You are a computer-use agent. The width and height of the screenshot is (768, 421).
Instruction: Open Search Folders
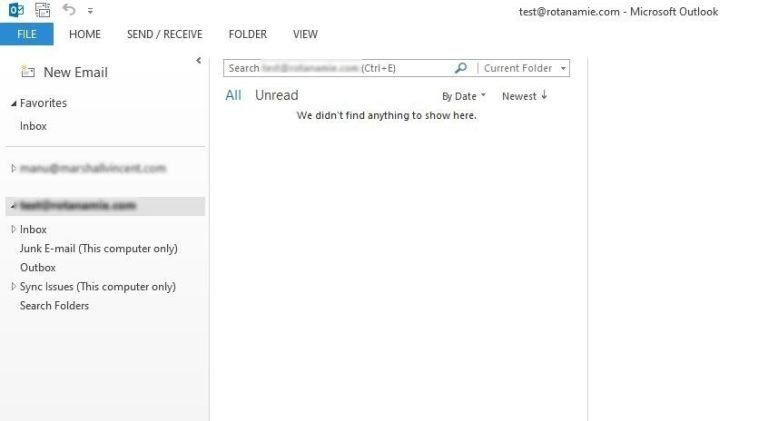tap(54, 306)
